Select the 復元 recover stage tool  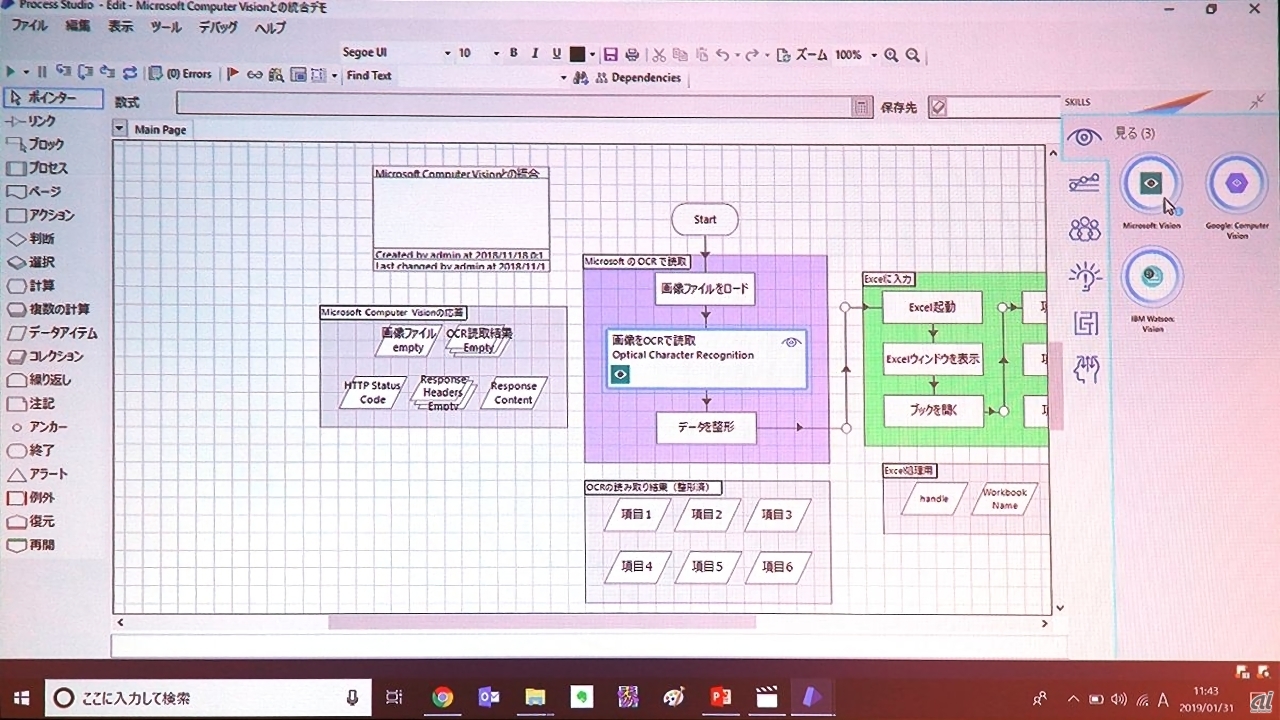click(31, 521)
